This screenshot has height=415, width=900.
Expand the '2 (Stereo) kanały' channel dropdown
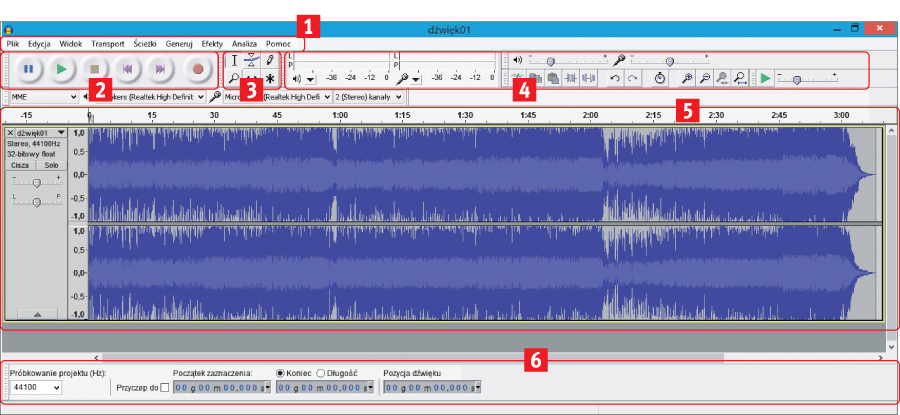pyautogui.click(x=369, y=97)
